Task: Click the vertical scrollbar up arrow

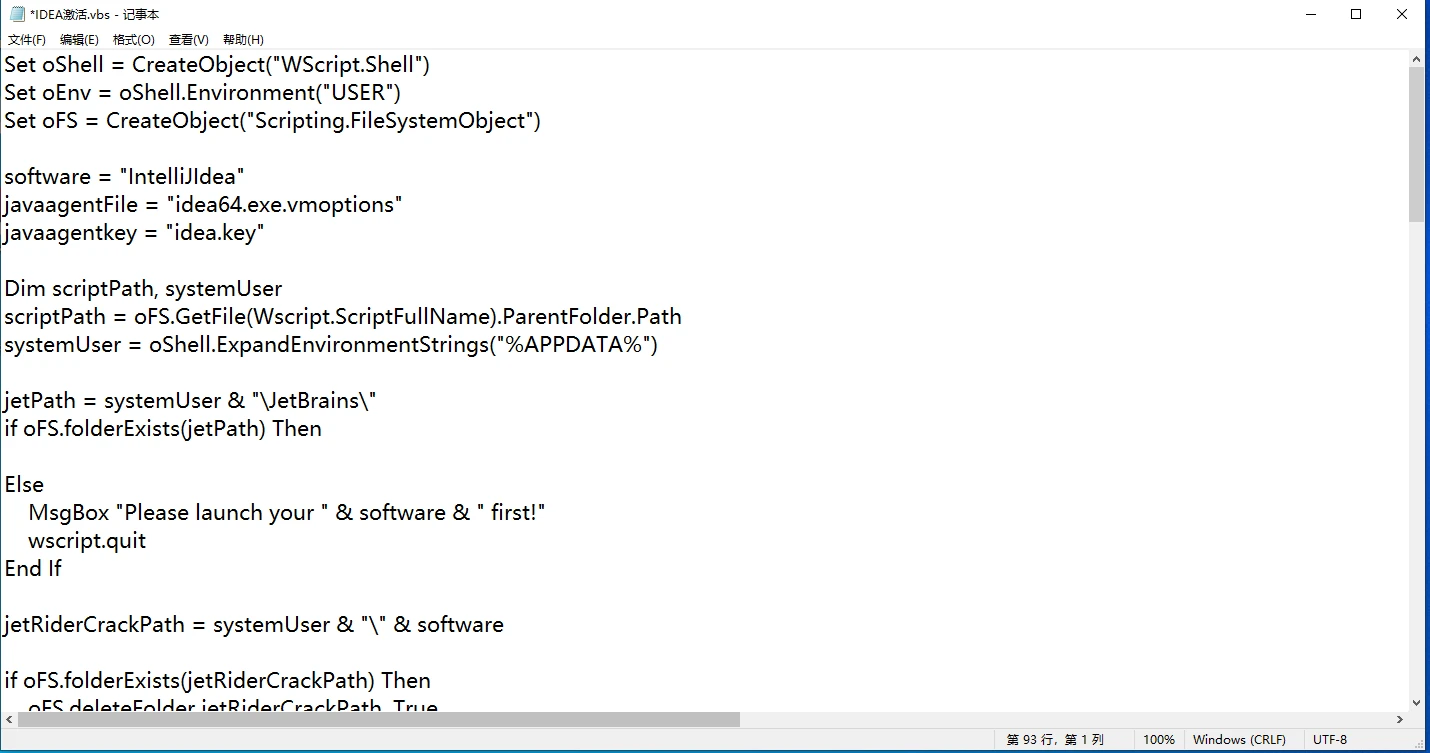Action: pos(1416,59)
